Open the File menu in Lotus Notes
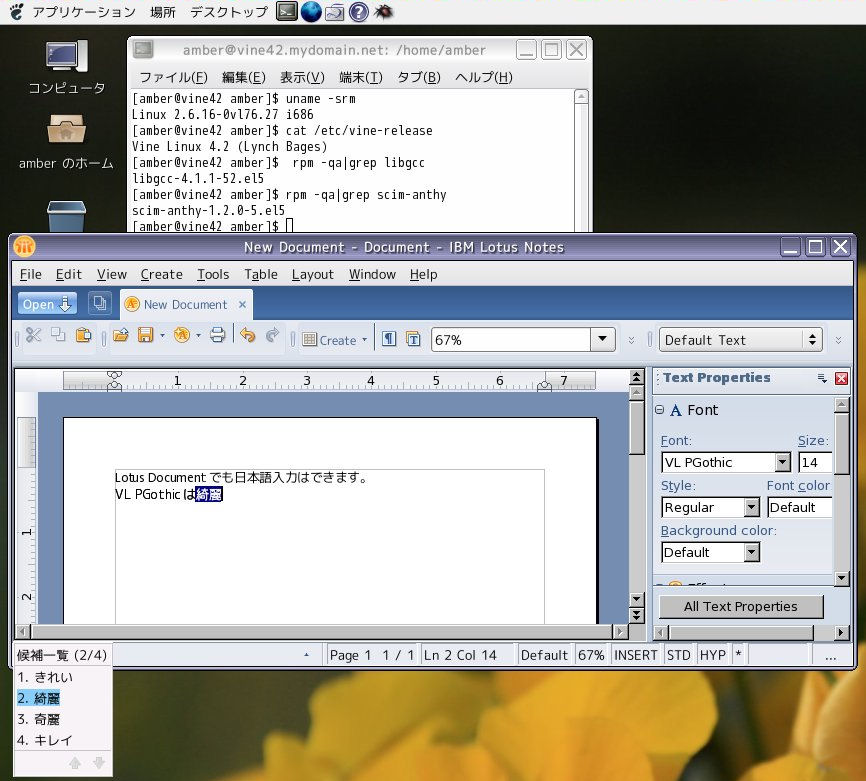The image size is (866, 781). [x=30, y=275]
